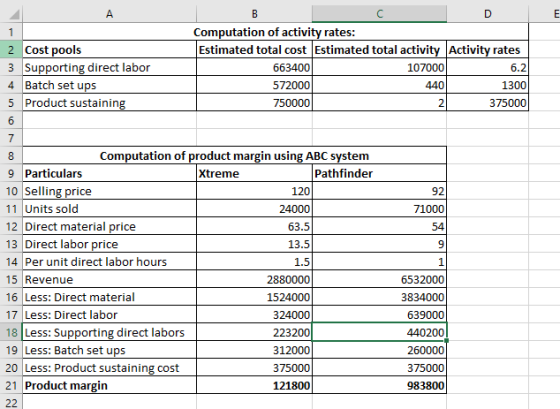Select the Xtreme selling price 120
560x409 pixels.
pos(254,191)
